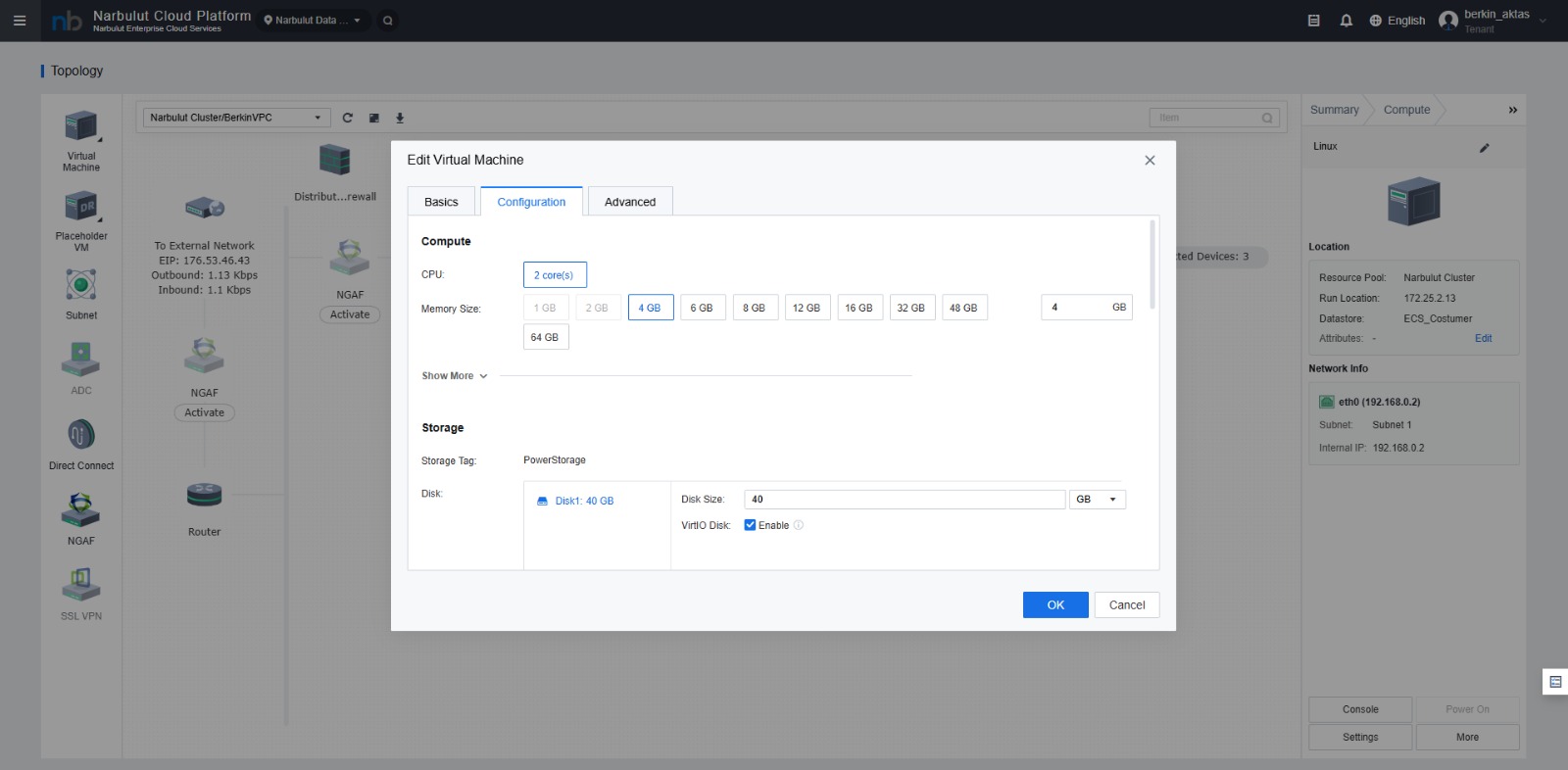
Task: Choose 16 GB memory size
Action: (x=858, y=308)
